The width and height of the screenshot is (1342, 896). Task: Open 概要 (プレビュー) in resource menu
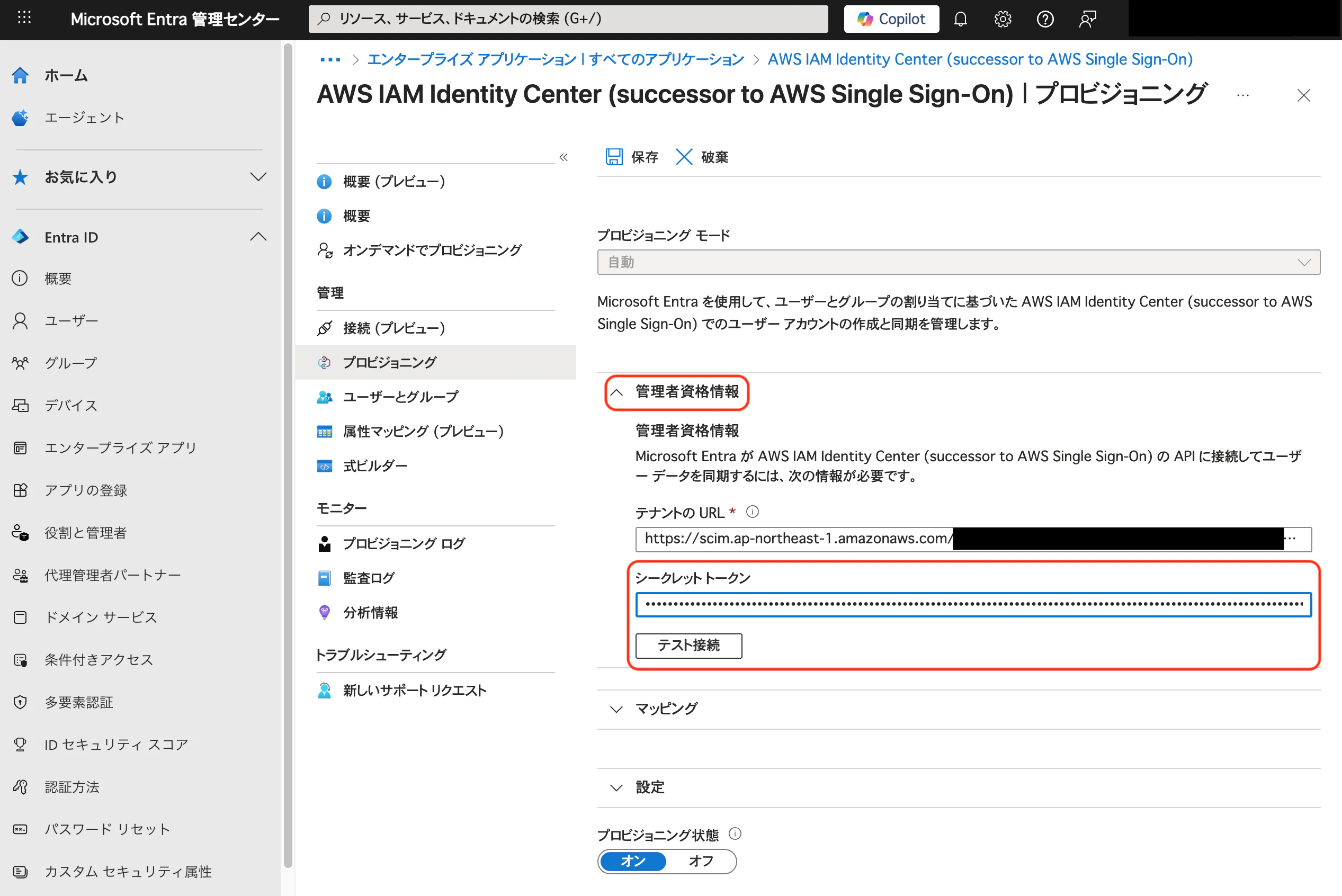(x=393, y=182)
